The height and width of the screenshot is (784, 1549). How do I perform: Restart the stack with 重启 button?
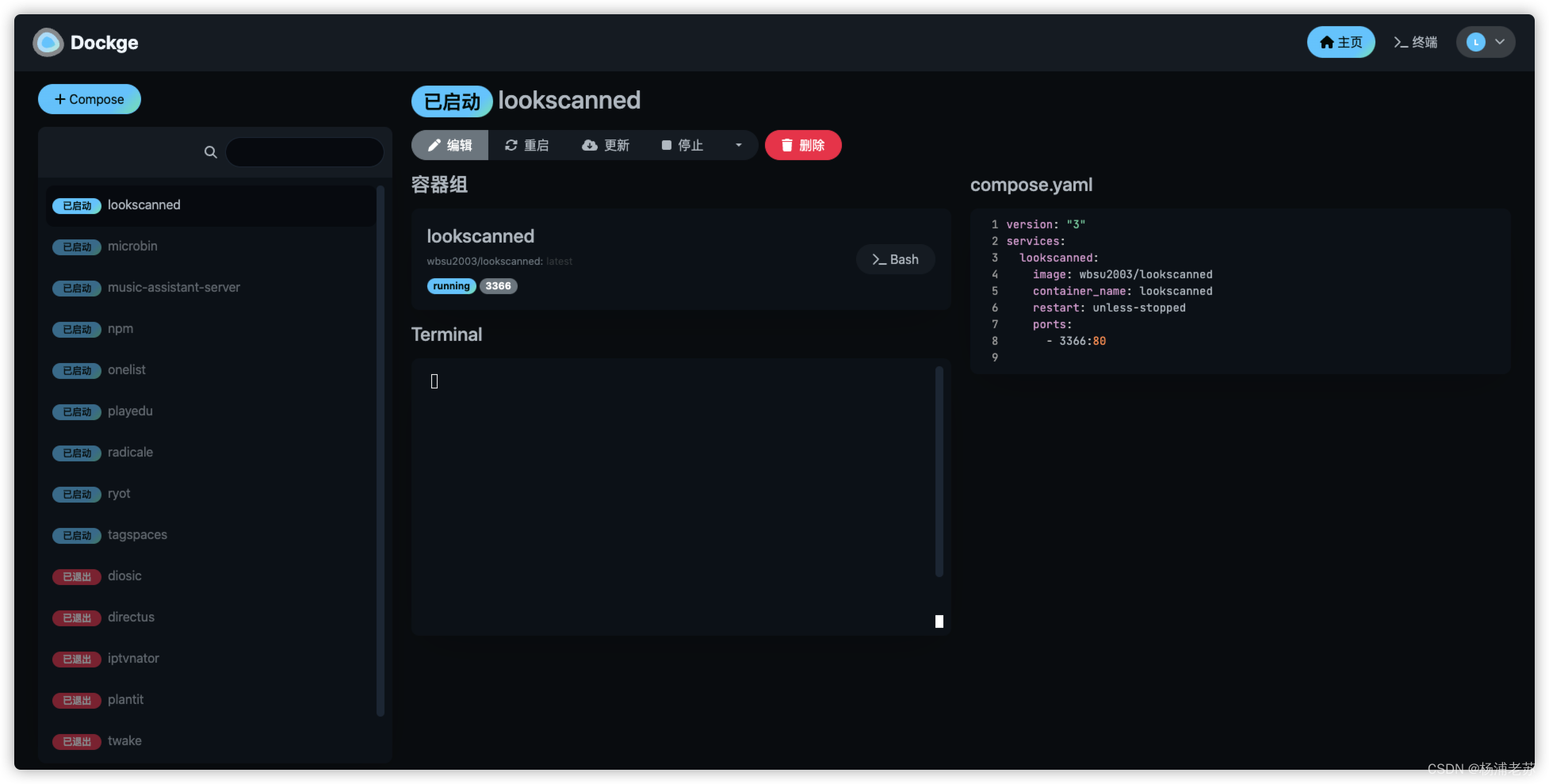526,145
